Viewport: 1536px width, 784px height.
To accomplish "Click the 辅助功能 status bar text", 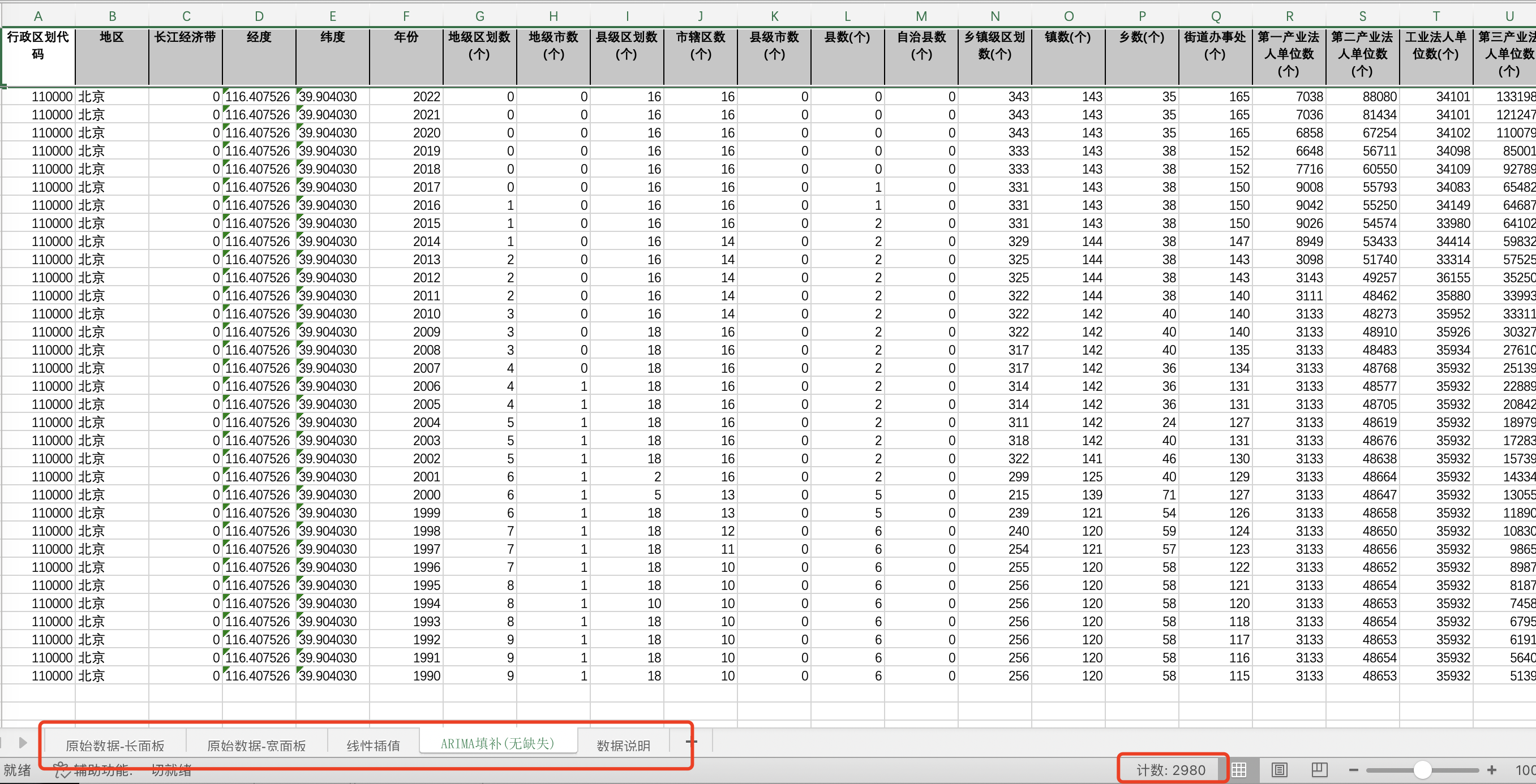I will (x=102, y=770).
